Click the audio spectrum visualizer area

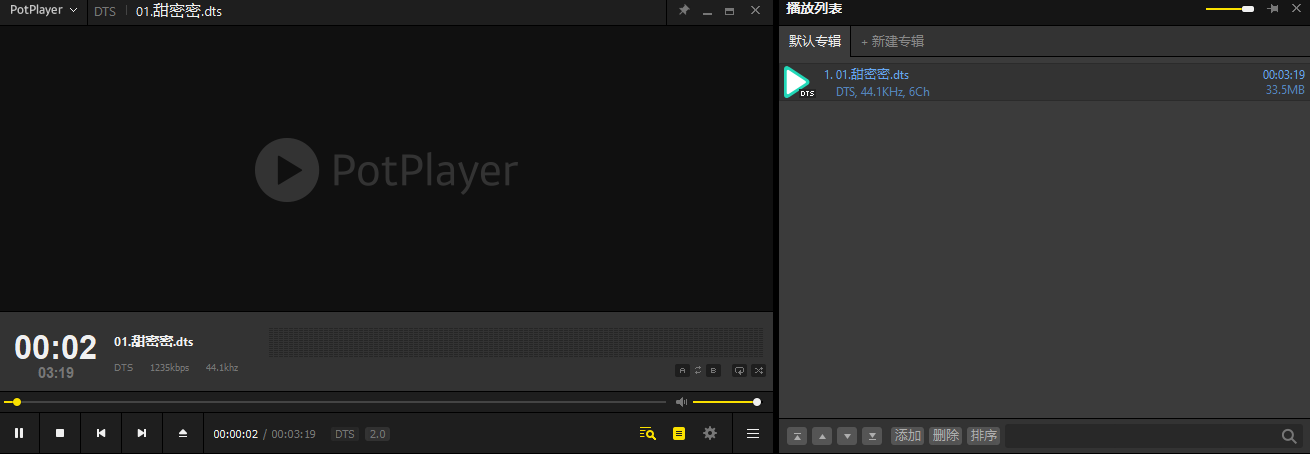(516, 342)
